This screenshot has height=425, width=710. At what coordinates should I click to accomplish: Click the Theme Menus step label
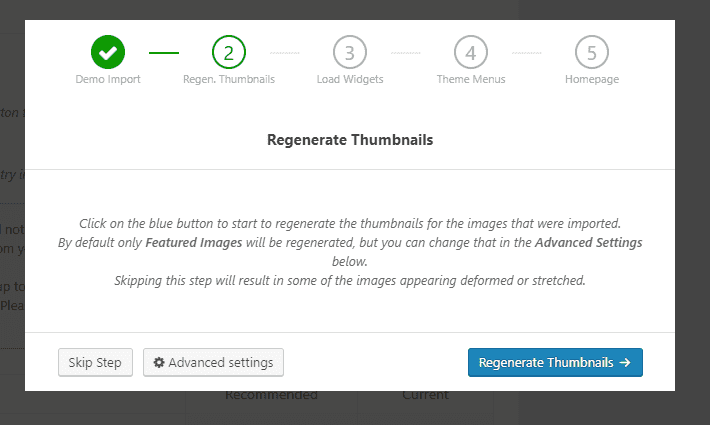pos(471,79)
